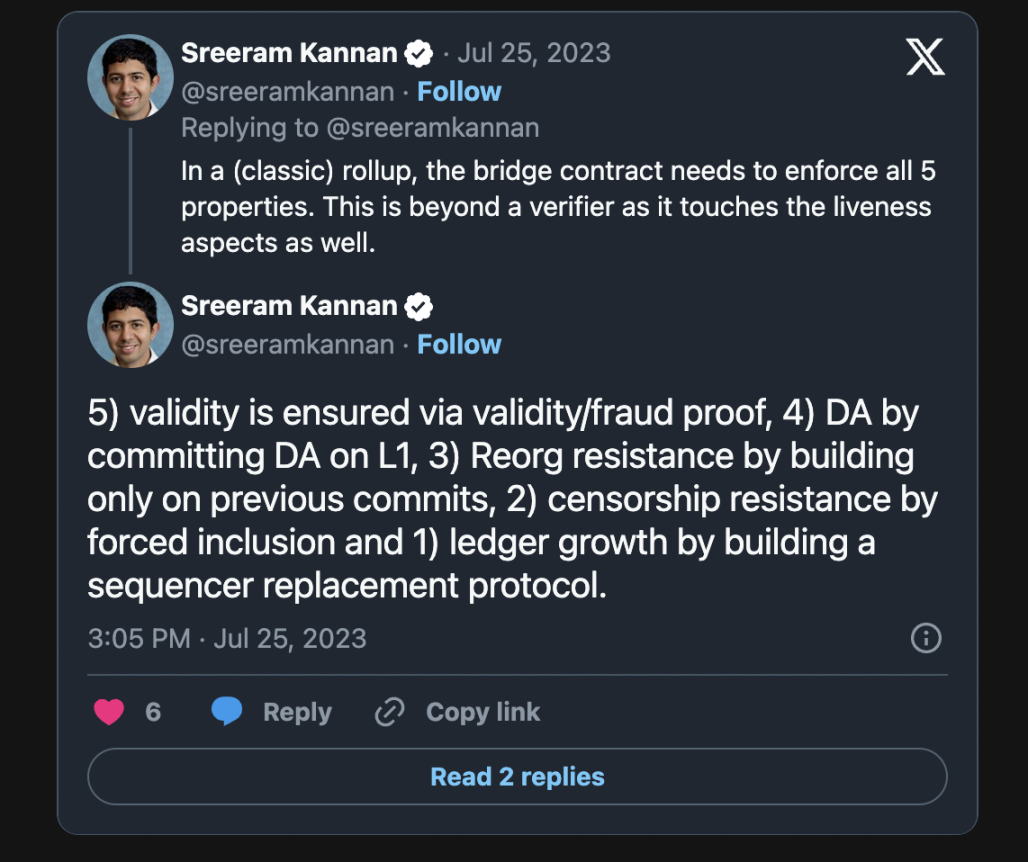Click the heart like icon
The height and width of the screenshot is (862, 1028).
tap(109, 712)
